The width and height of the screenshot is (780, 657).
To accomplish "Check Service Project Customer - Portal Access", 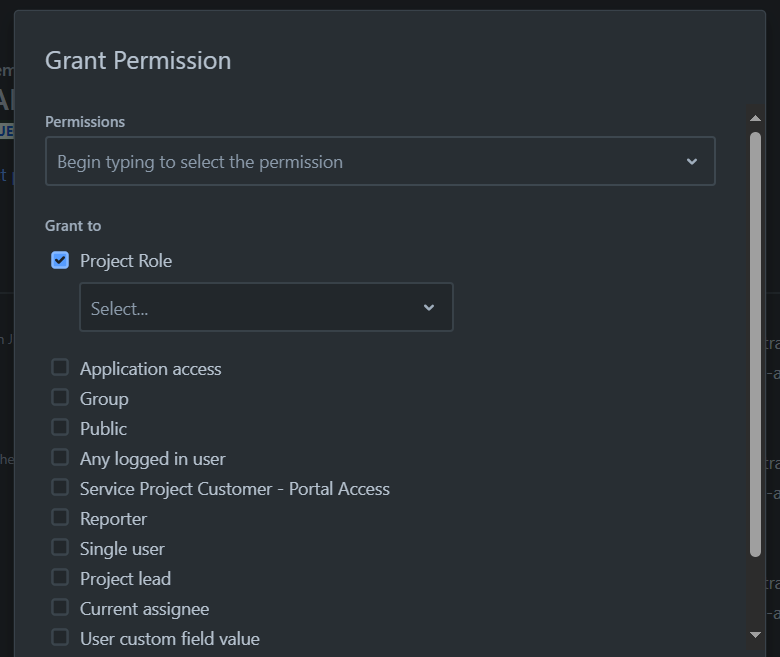I will [x=60, y=488].
